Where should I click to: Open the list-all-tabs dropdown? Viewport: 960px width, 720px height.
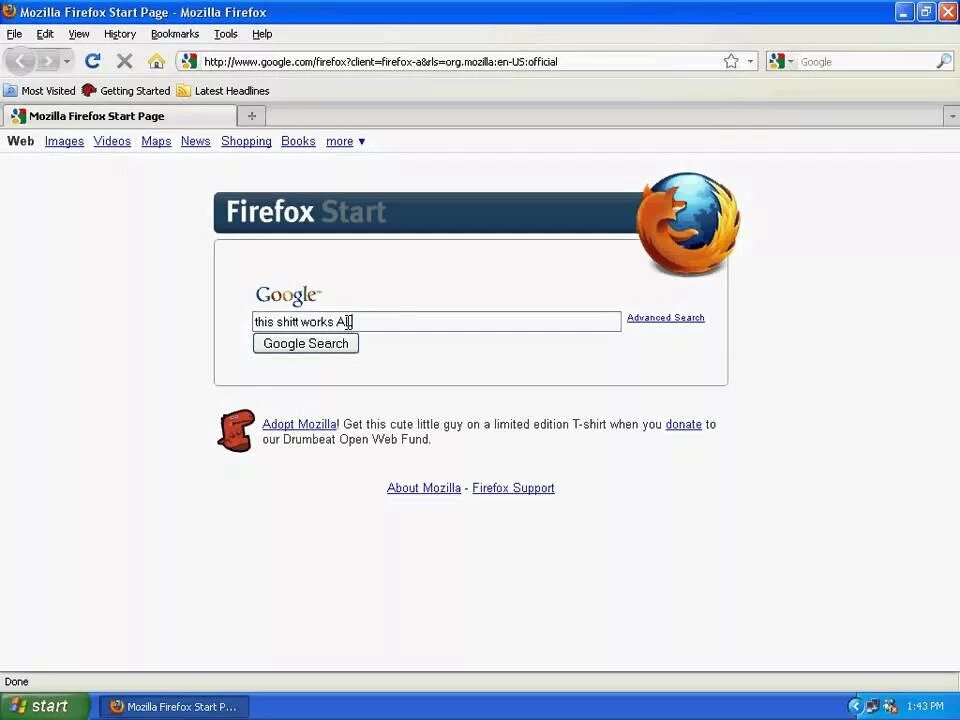click(x=952, y=116)
